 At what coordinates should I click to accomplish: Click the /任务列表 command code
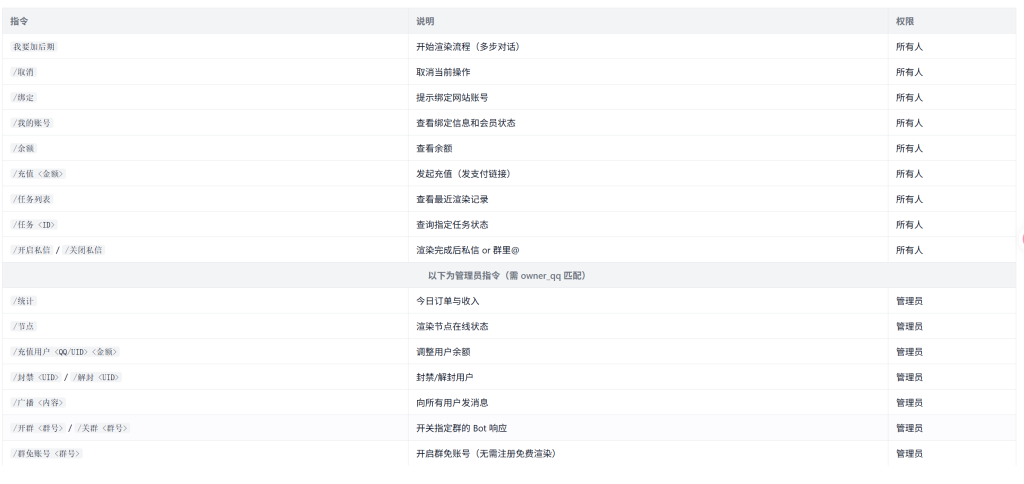click(x=31, y=199)
